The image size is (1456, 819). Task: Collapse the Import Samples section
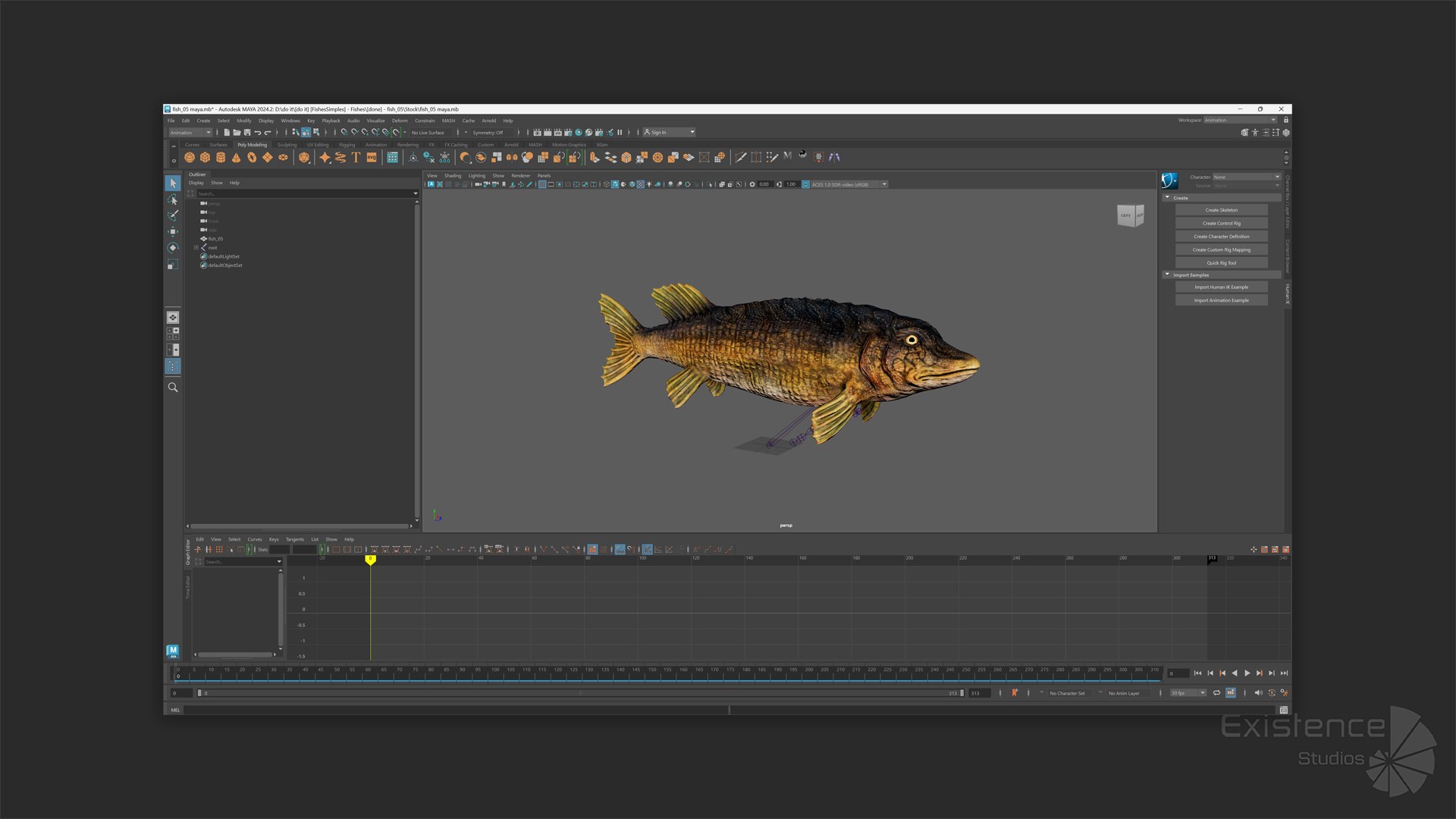[x=1167, y=275]
